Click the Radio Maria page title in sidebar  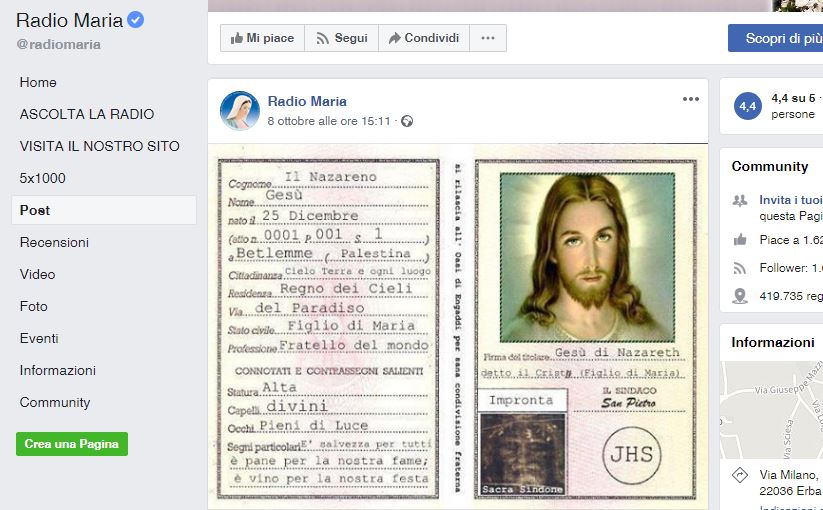coord(69,20)
